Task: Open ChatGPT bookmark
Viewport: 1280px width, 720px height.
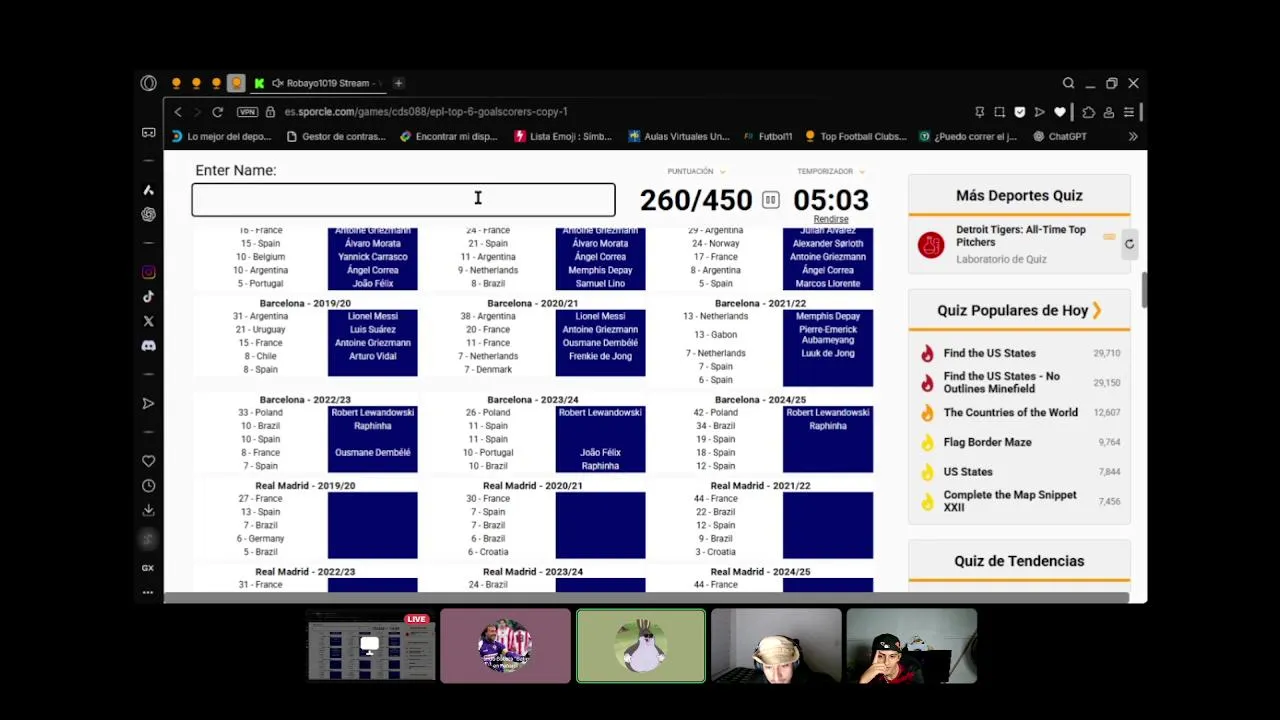Action: [x=1060, y=136]
